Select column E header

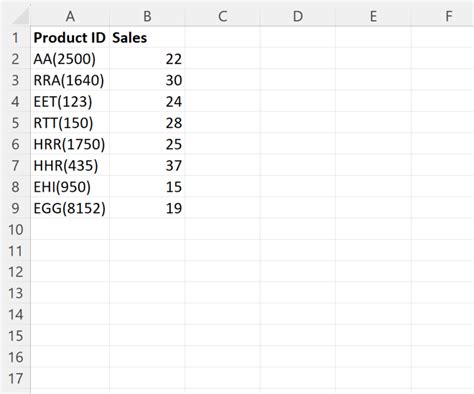click(x=373, y=16)
